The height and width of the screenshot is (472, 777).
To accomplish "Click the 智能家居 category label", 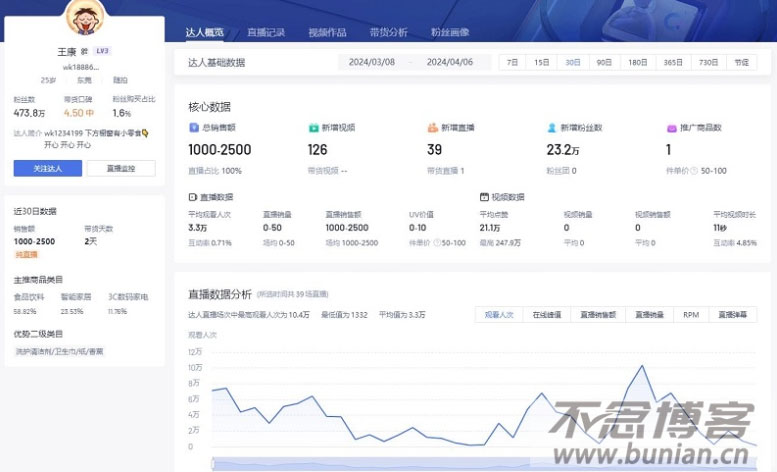I will point(76,297).
